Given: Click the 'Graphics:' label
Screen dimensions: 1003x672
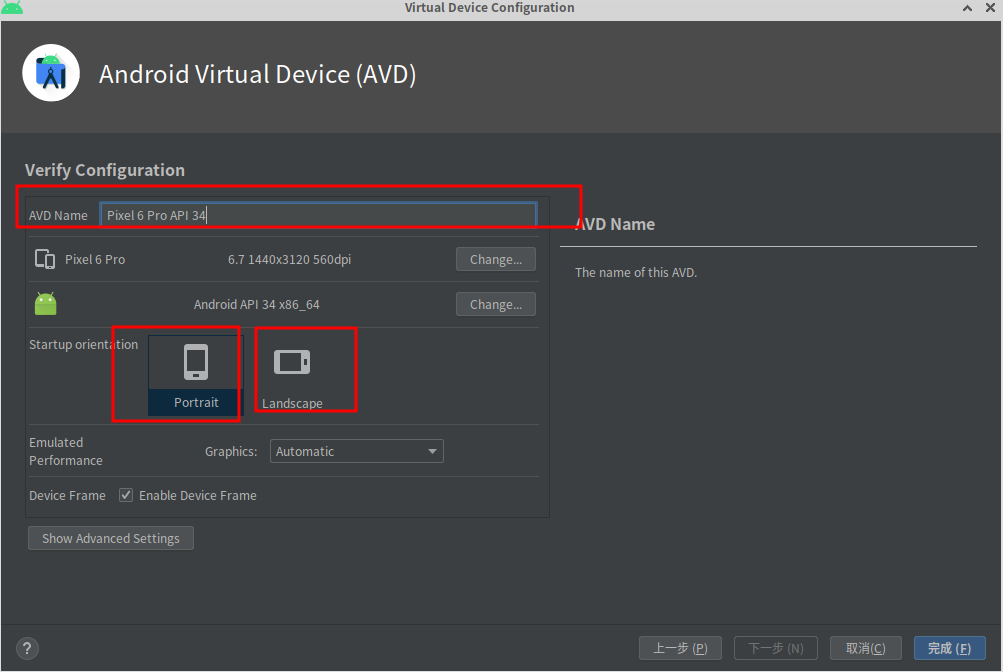Looking at the screenshot, I should point(231,451).
